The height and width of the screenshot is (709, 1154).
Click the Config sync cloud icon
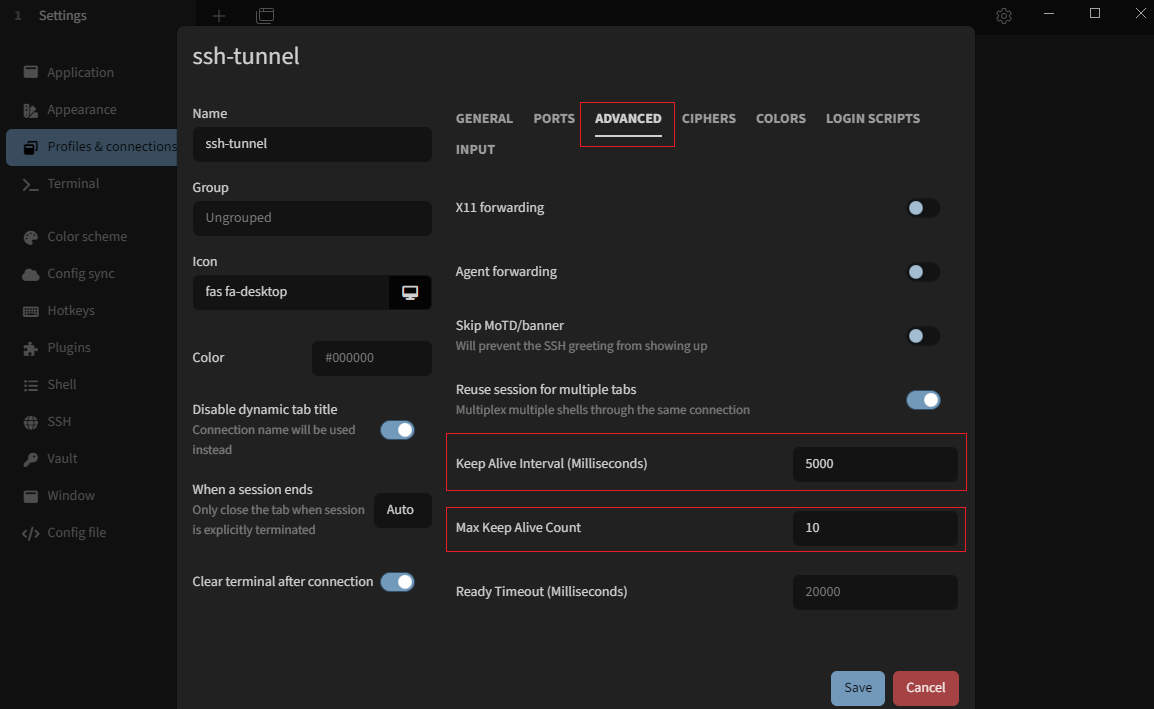pyautogui.click(x=30, y=274)
